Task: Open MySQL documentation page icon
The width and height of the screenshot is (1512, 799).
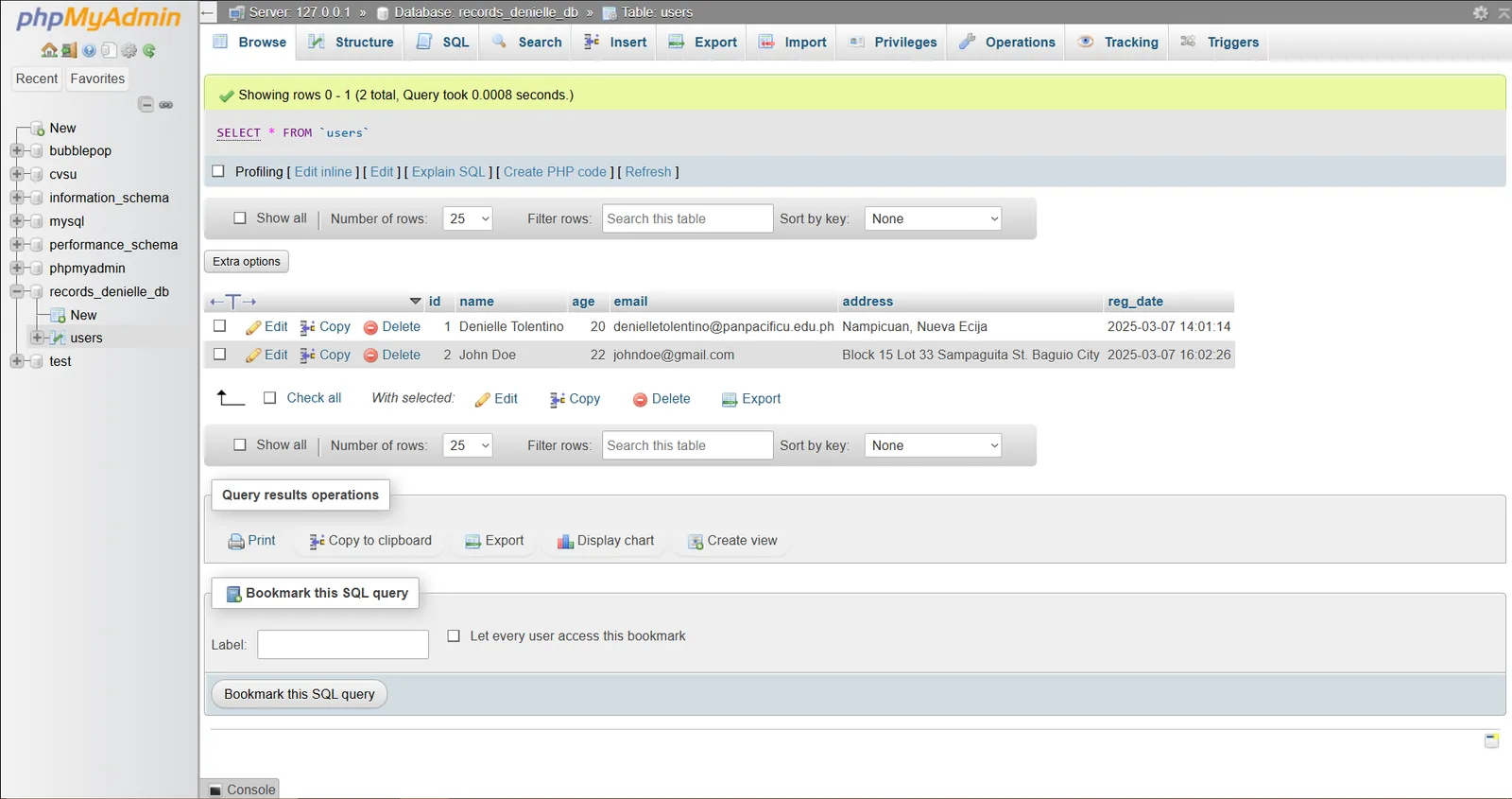Action: tap(109, 50)
